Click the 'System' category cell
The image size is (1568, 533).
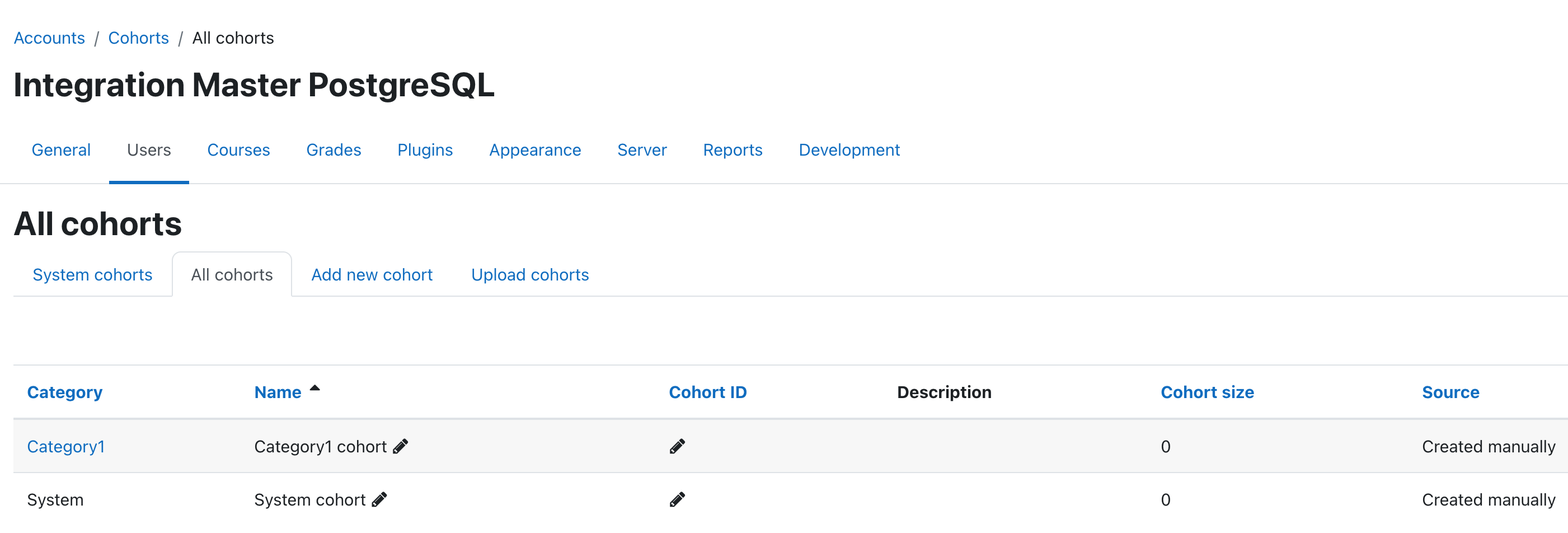[x=55, y=499]
